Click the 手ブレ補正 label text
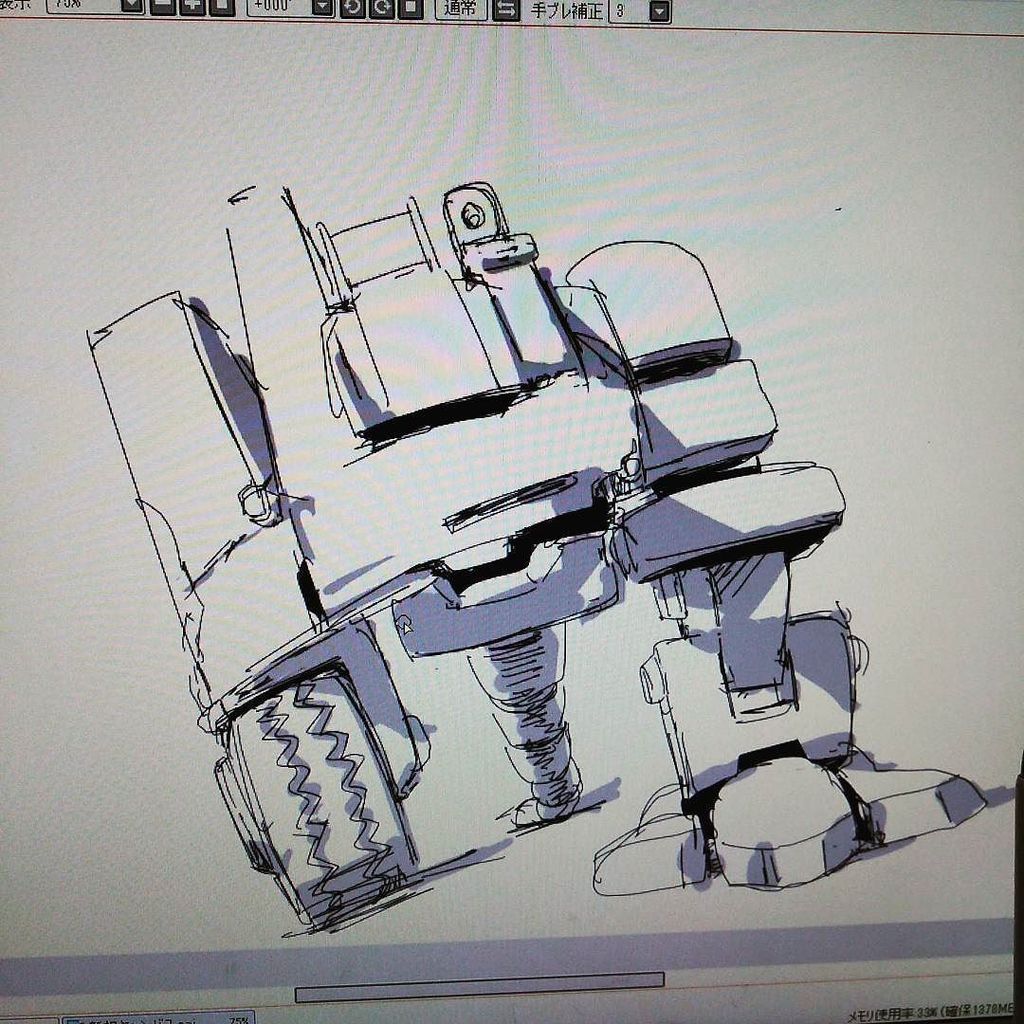 coord(566,10)
